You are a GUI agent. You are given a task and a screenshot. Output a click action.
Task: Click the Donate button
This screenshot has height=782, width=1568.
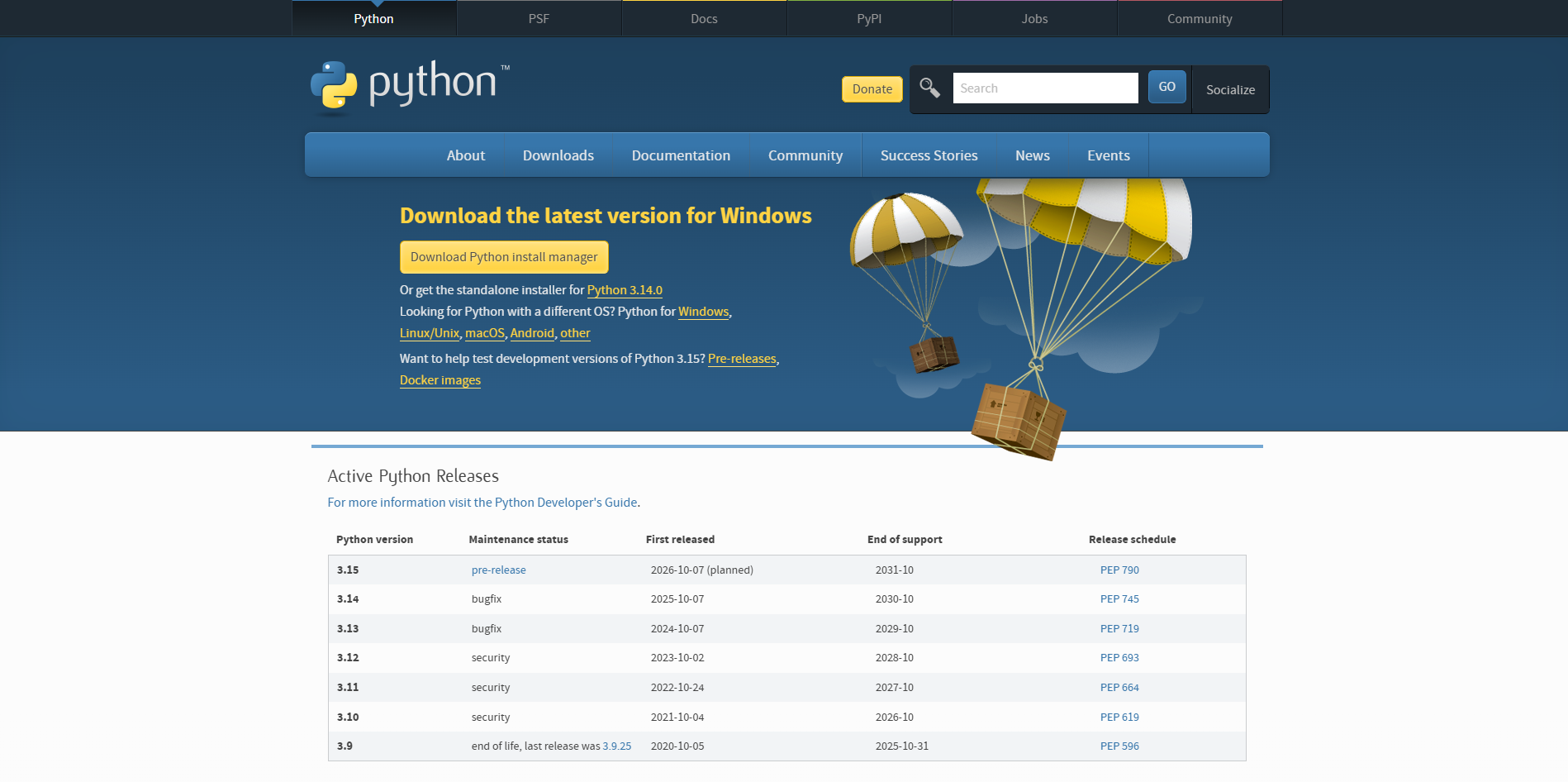pyautogui.click(x=872, y=88)
